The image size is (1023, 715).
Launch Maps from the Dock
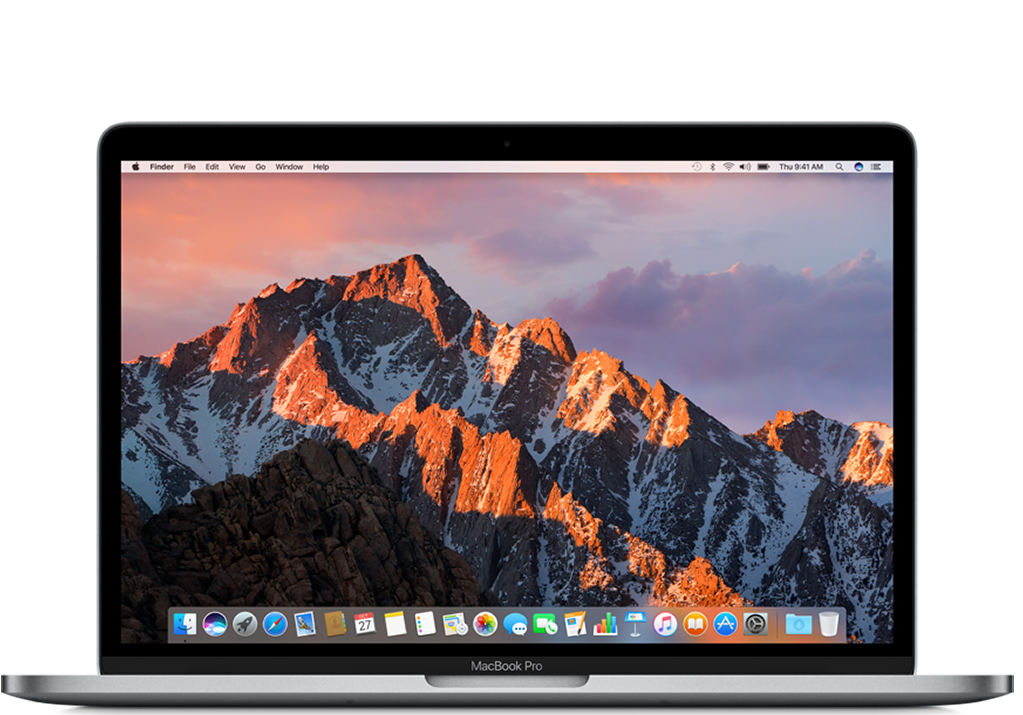click(x=455, y=624)
